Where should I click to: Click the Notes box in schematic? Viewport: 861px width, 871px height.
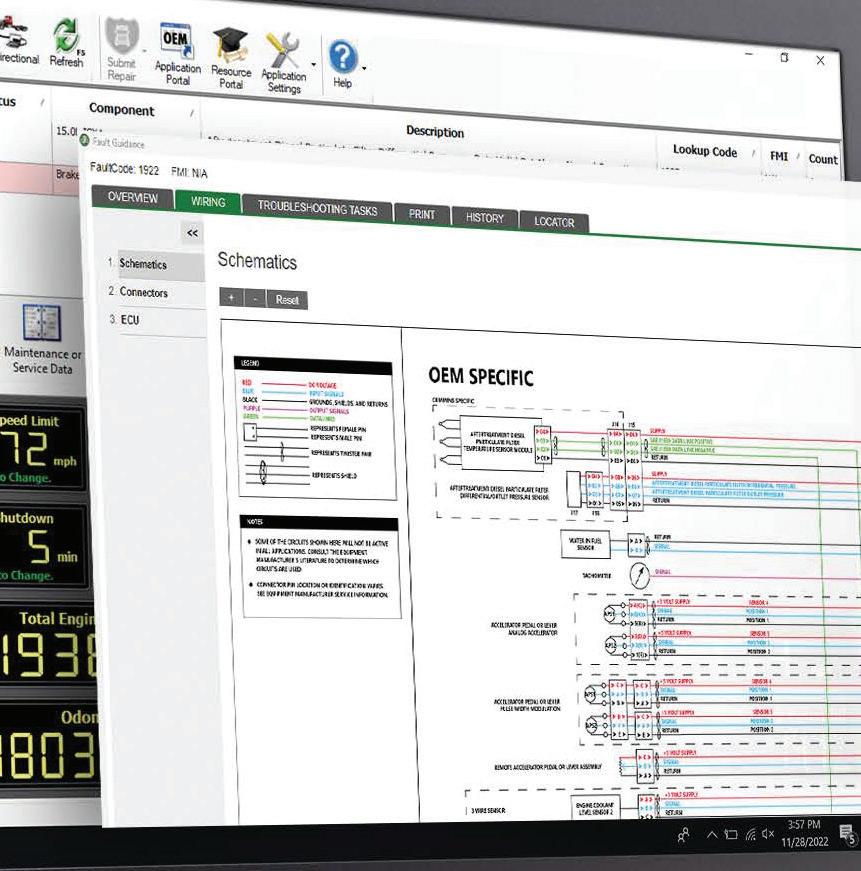pos(321,567)
